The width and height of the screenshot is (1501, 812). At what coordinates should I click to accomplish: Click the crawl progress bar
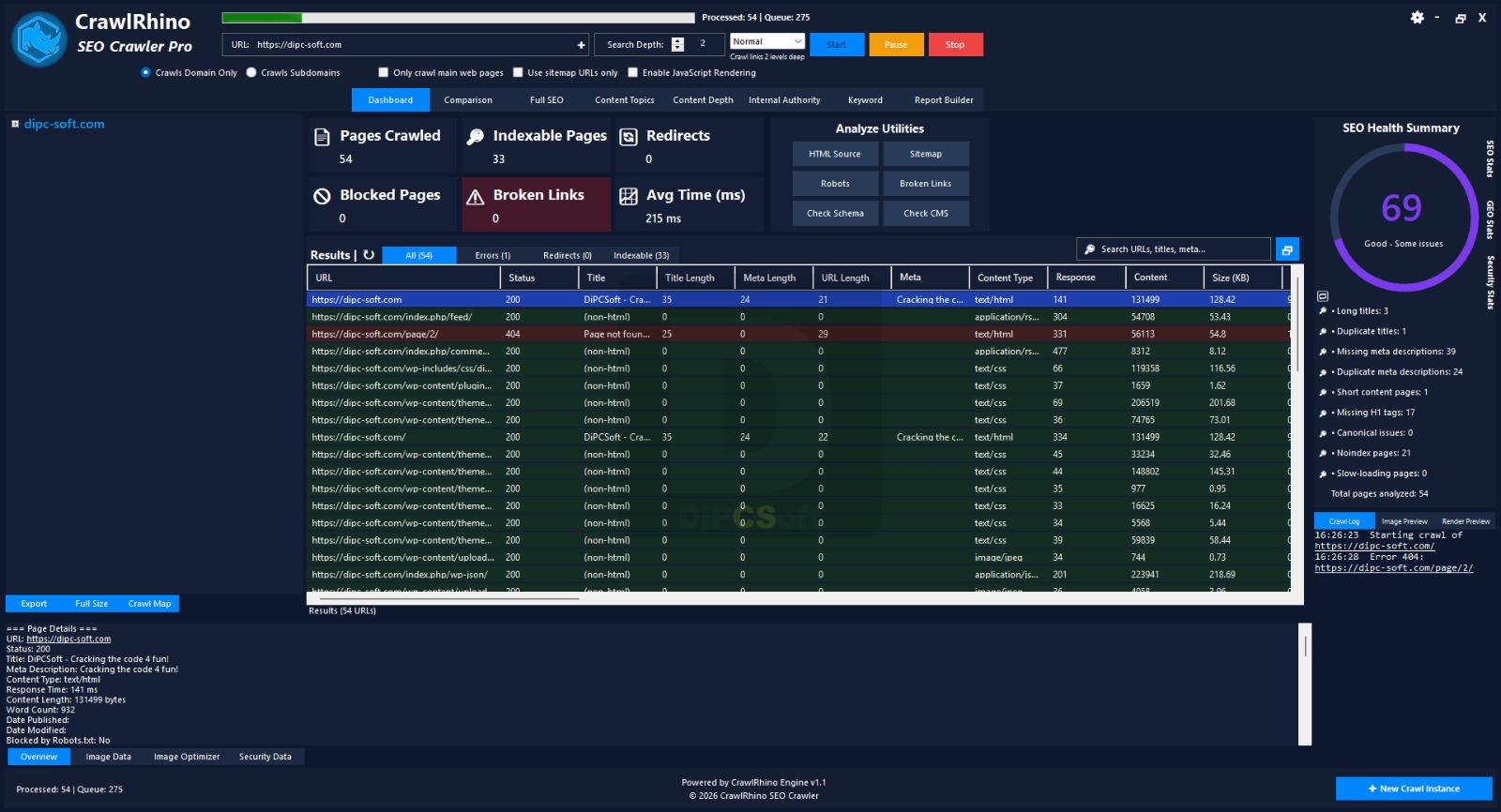(458, 18)
